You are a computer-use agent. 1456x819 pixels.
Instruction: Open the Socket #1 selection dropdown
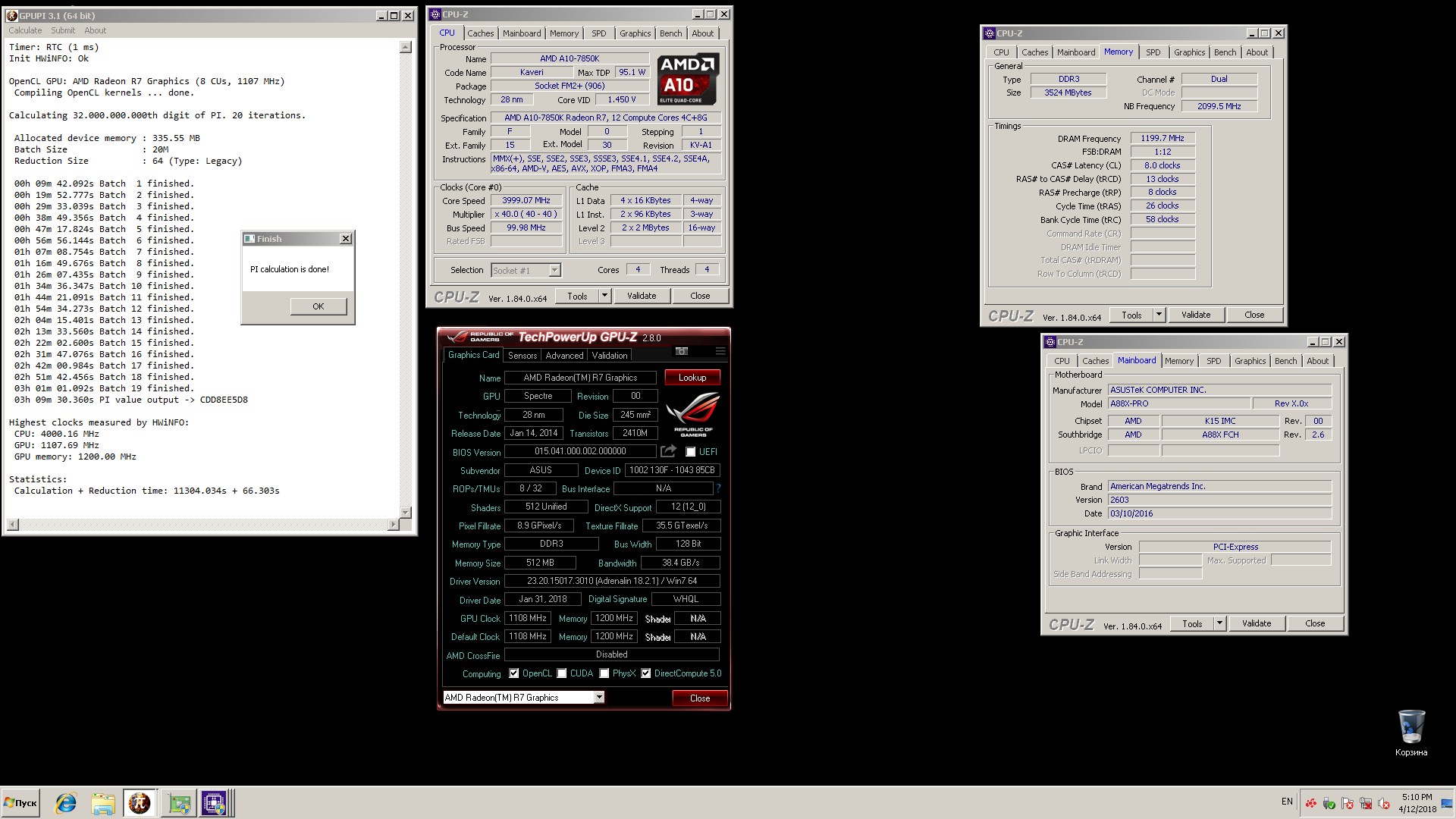tap(554, 271)
